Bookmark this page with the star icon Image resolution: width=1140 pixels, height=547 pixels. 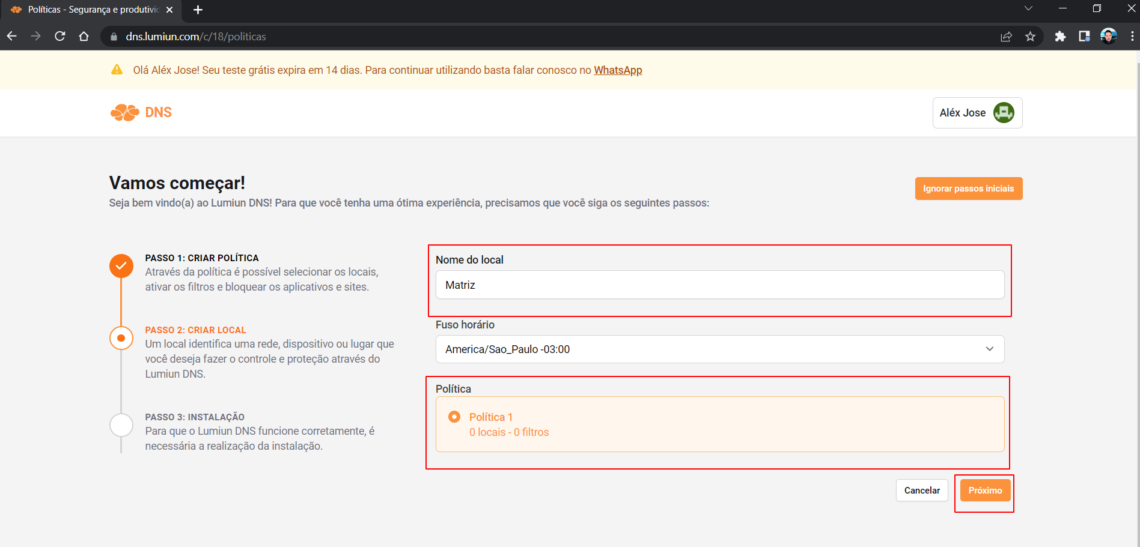click(1030, 36)
